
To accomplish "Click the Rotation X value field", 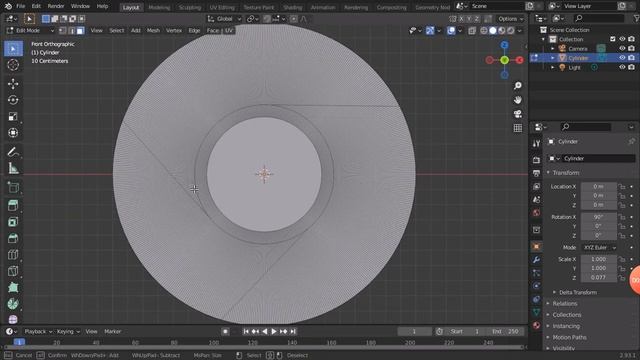I will 598,217.
